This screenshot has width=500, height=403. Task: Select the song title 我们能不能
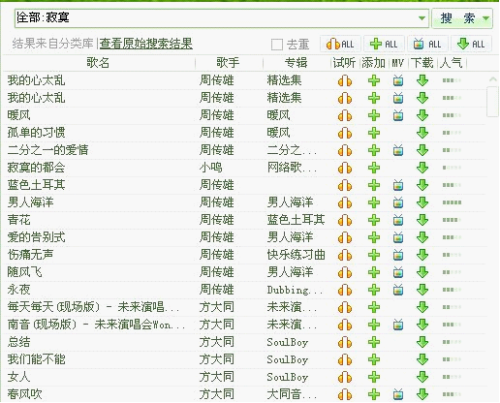point(36,359)
